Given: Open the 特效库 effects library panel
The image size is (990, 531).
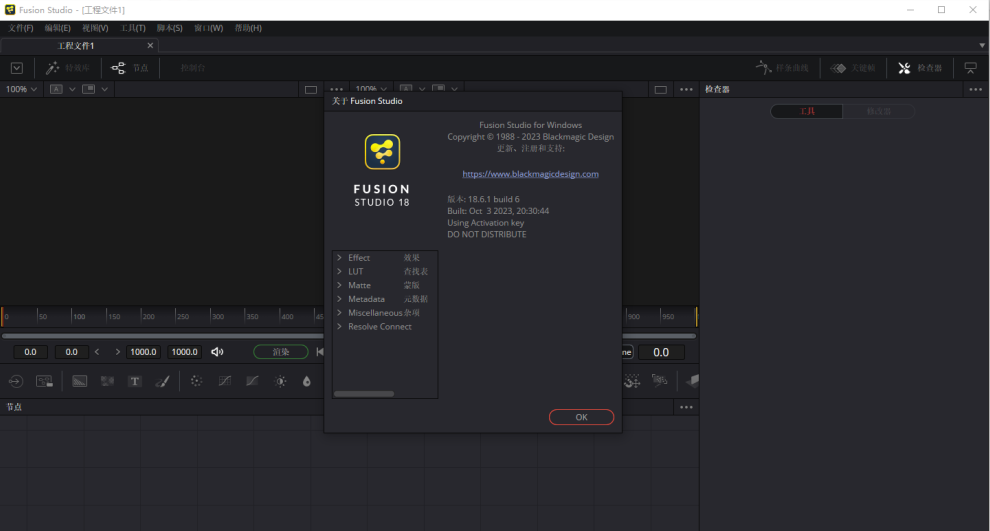Looking at the screenshot, I should coord(68,68).
